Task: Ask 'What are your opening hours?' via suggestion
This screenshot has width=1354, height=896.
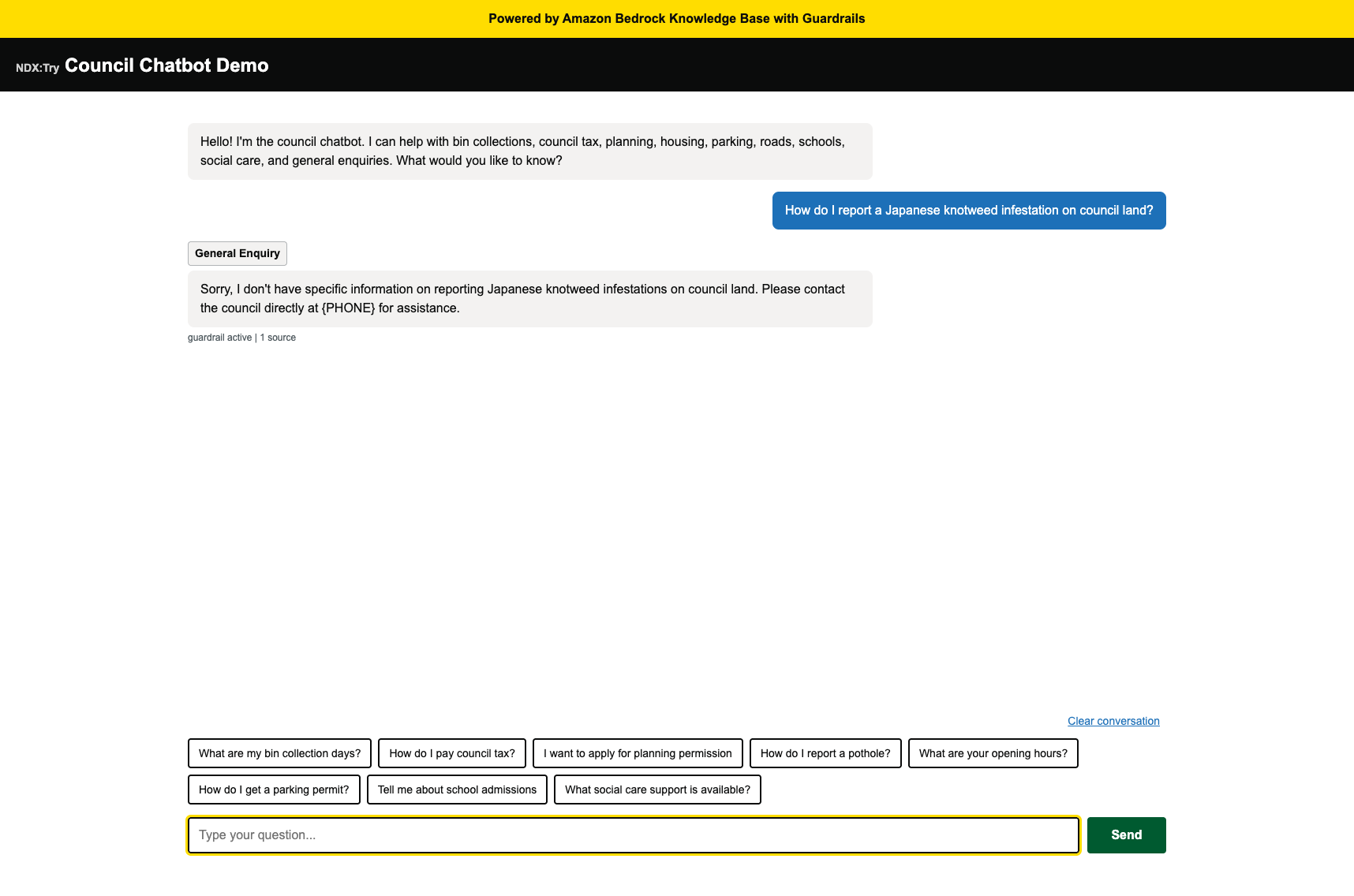Action: point(993,753)
